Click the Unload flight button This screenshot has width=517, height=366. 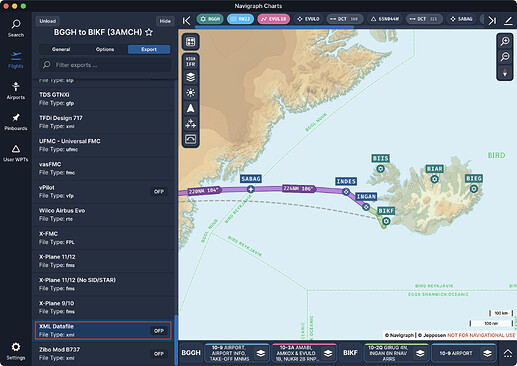(x=48, y=21)
